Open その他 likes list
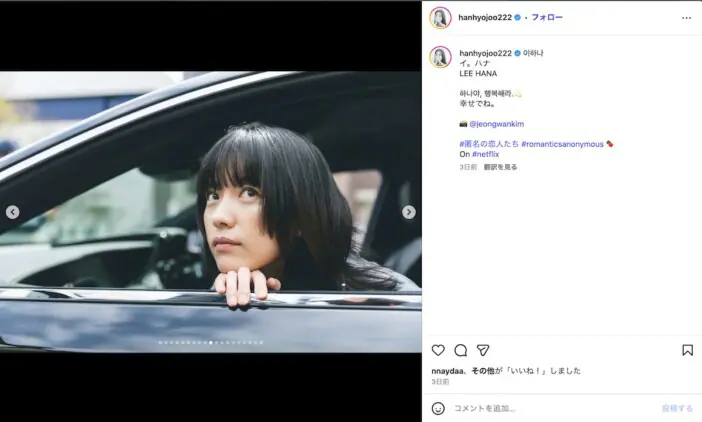The width and height of the screenshot is (702, 422). pos(483,371)
